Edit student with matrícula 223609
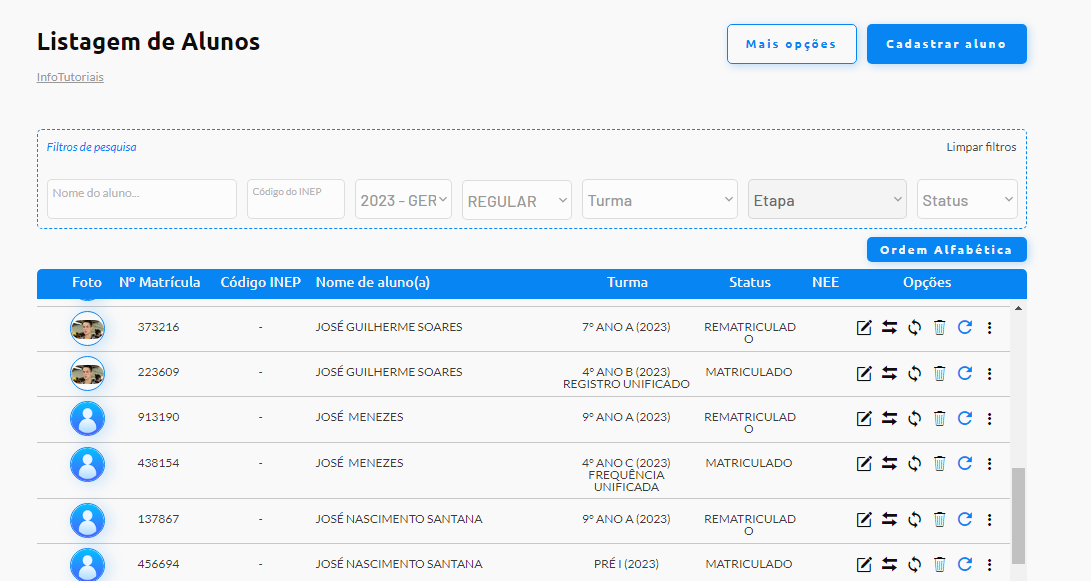This screenshot has width=1091, height=581. (863, 374)
